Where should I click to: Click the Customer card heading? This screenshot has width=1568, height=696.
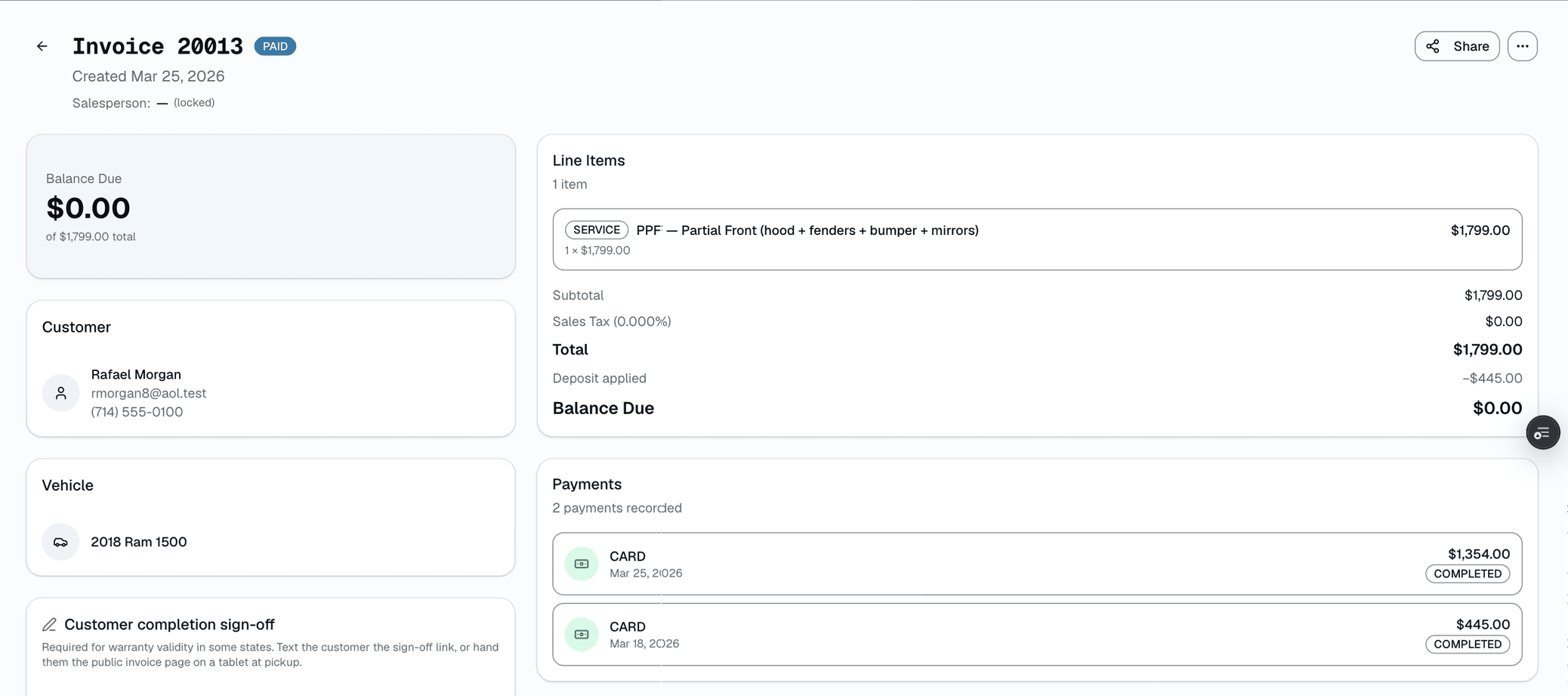tap(76, 327)
